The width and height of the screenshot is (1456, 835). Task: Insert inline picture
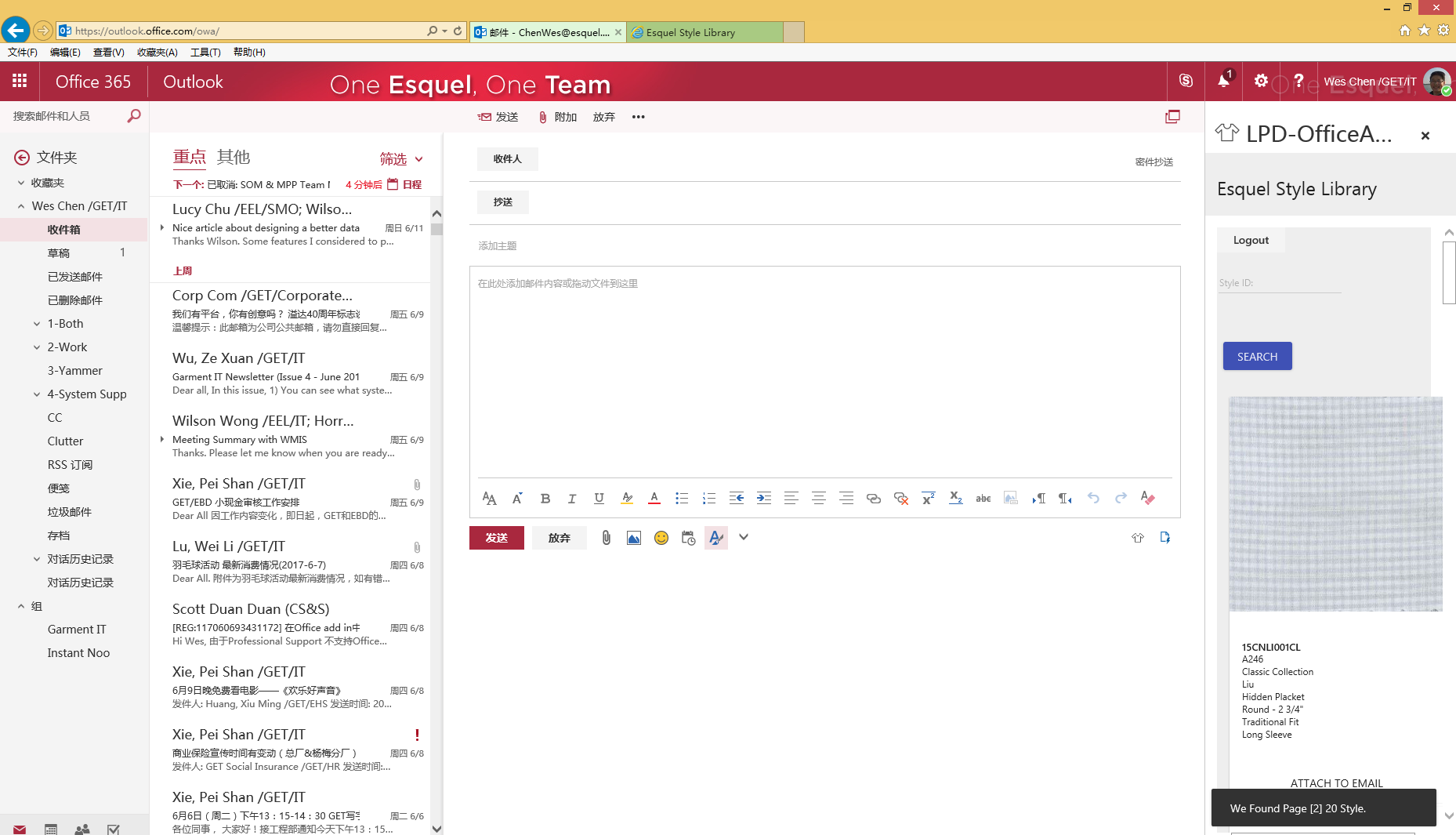pyautogui.click(x=634, y=538)
